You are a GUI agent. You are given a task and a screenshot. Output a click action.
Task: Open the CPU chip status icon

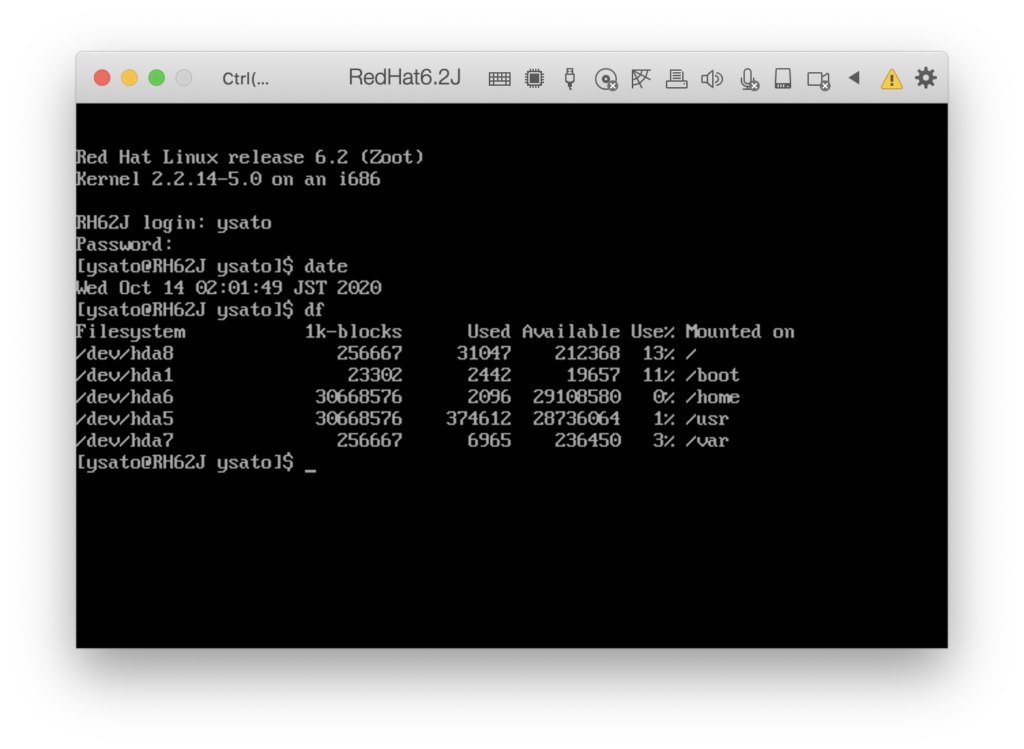coord(534,78)
